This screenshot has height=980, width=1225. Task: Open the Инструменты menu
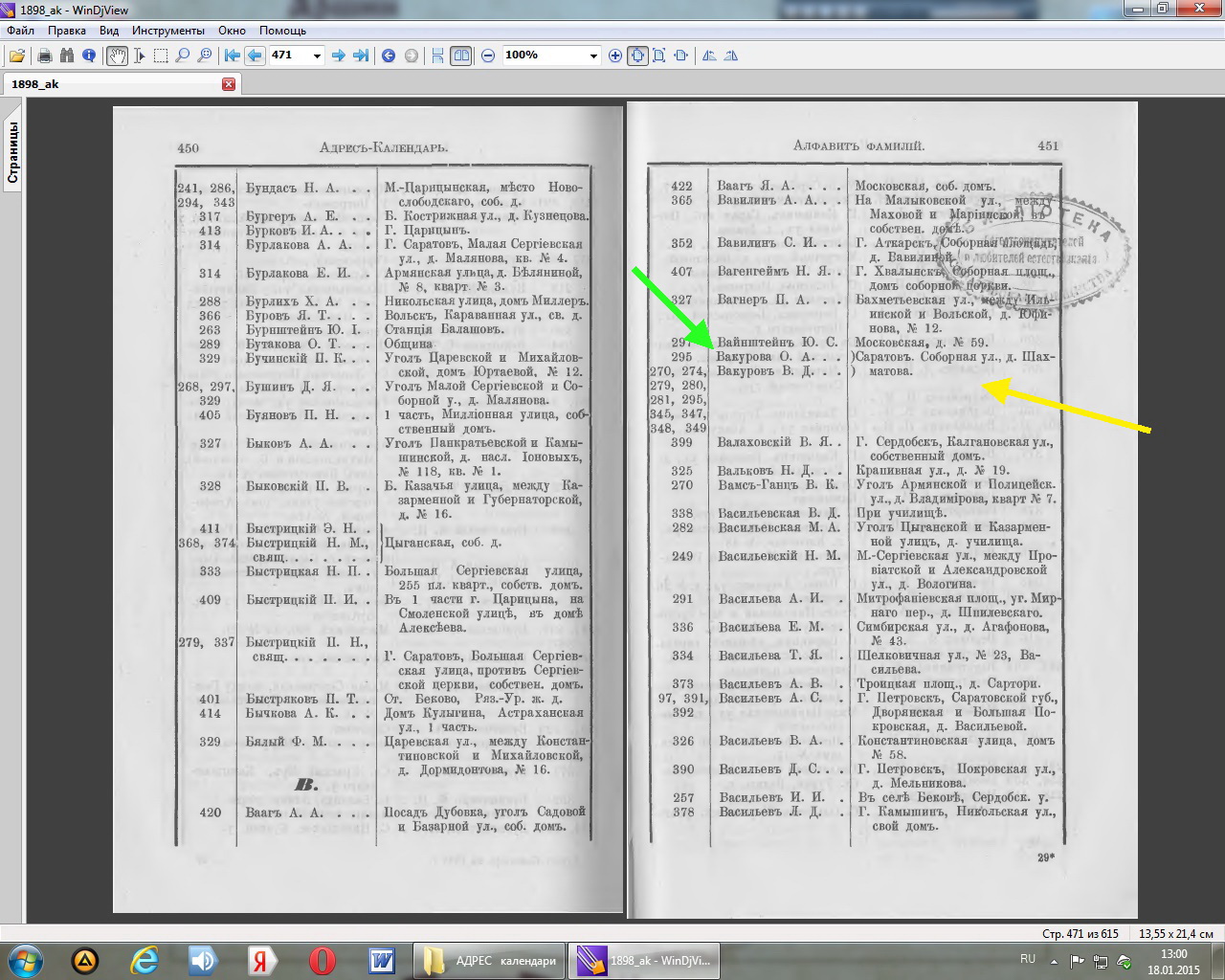(x=168, y=31)
